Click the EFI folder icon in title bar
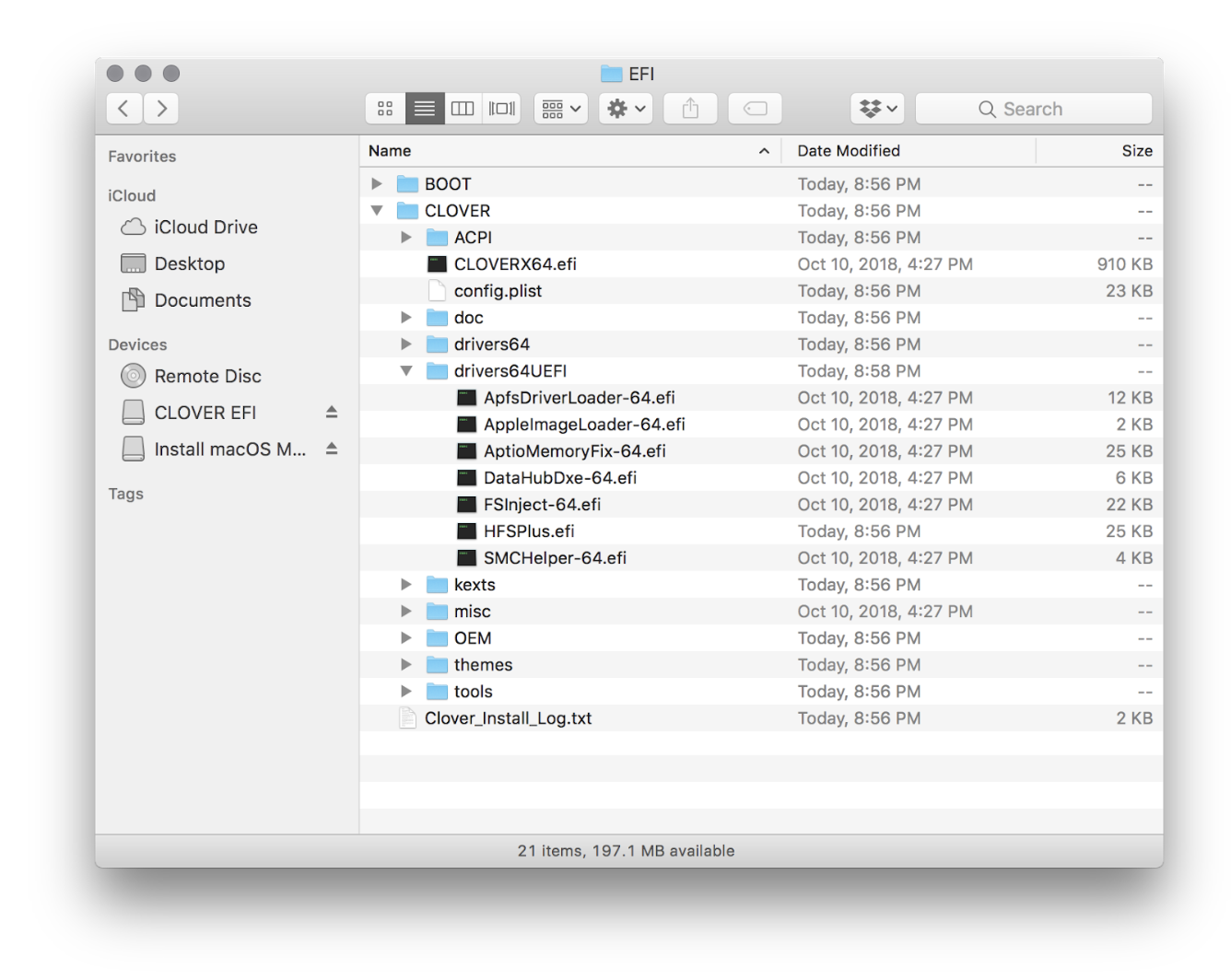The height and width of the screenshot is (980, 1231). click(611, 74)
